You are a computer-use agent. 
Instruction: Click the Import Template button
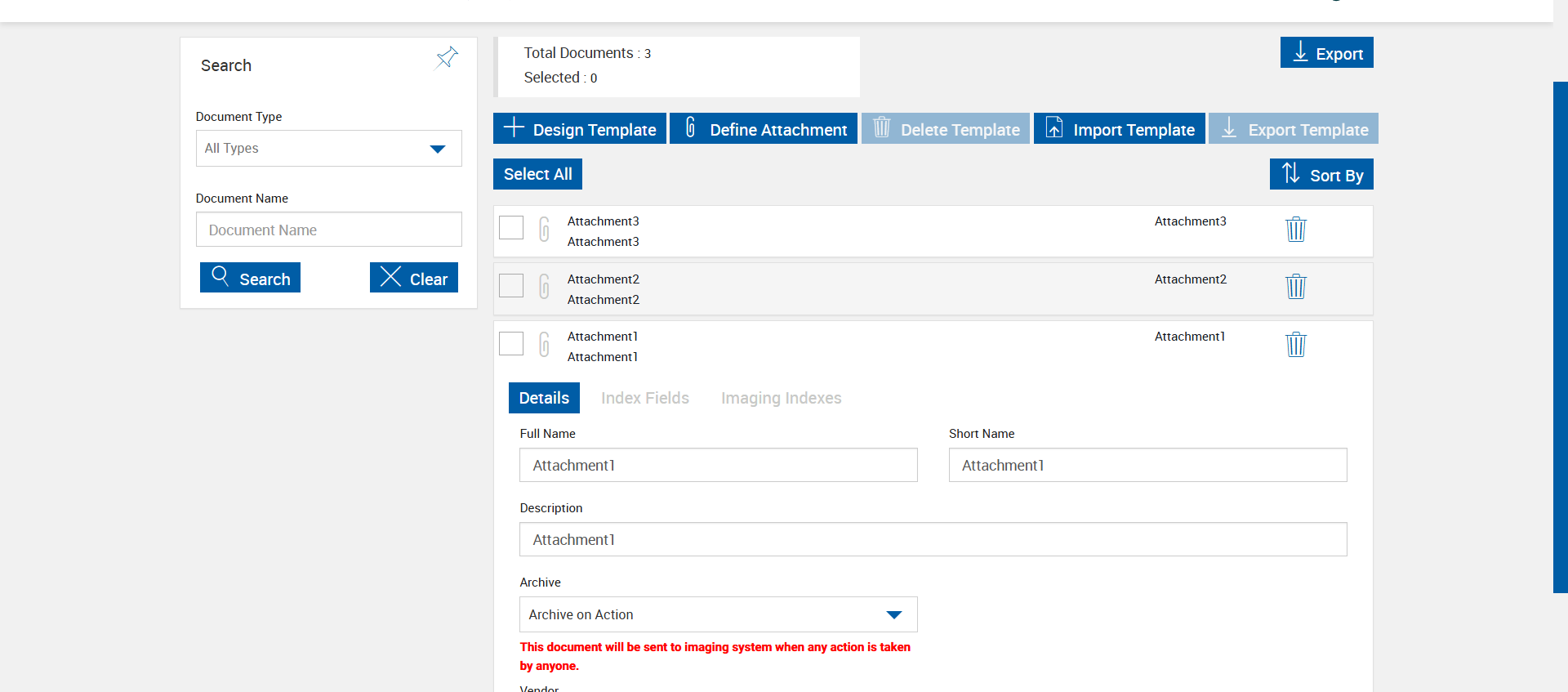[1119, 129]
